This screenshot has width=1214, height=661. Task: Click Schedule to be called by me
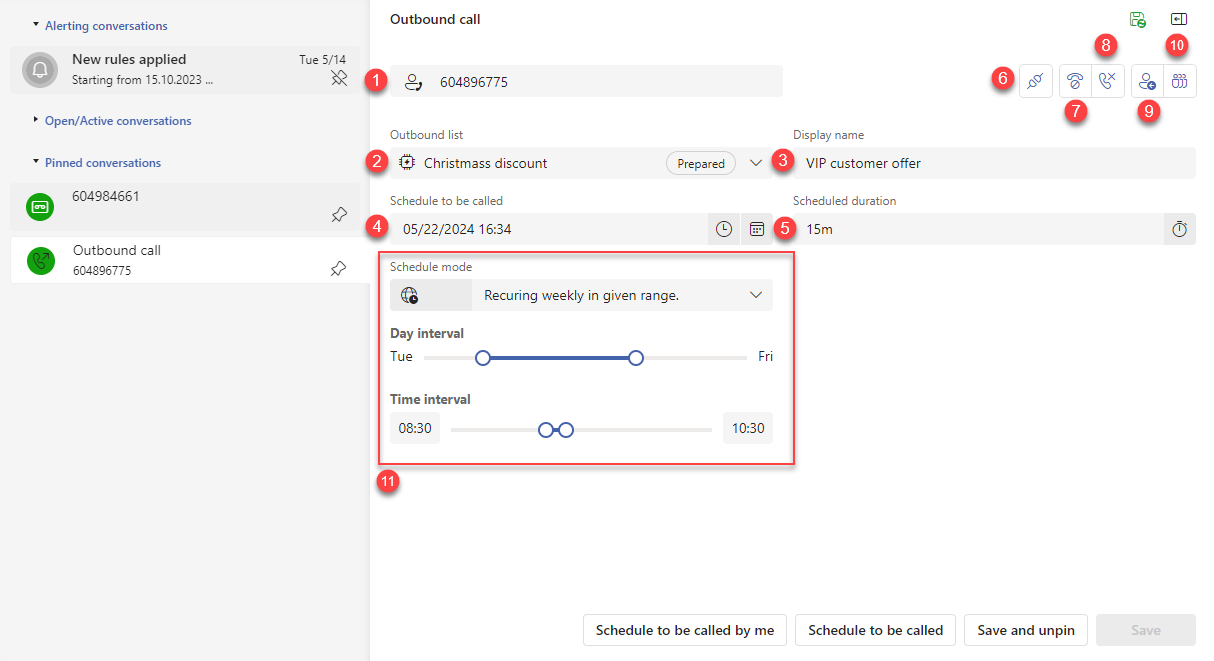click(685, 630)
